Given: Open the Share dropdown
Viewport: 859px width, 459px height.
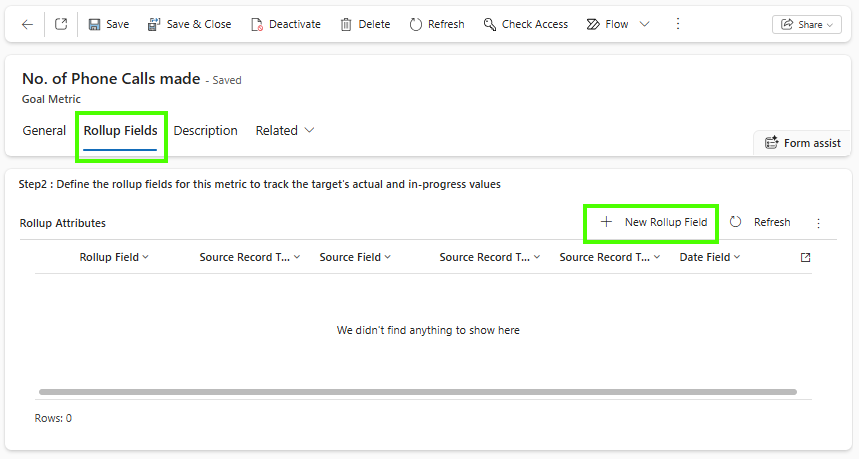Looking at the screenshot, I should pos(806,25).
